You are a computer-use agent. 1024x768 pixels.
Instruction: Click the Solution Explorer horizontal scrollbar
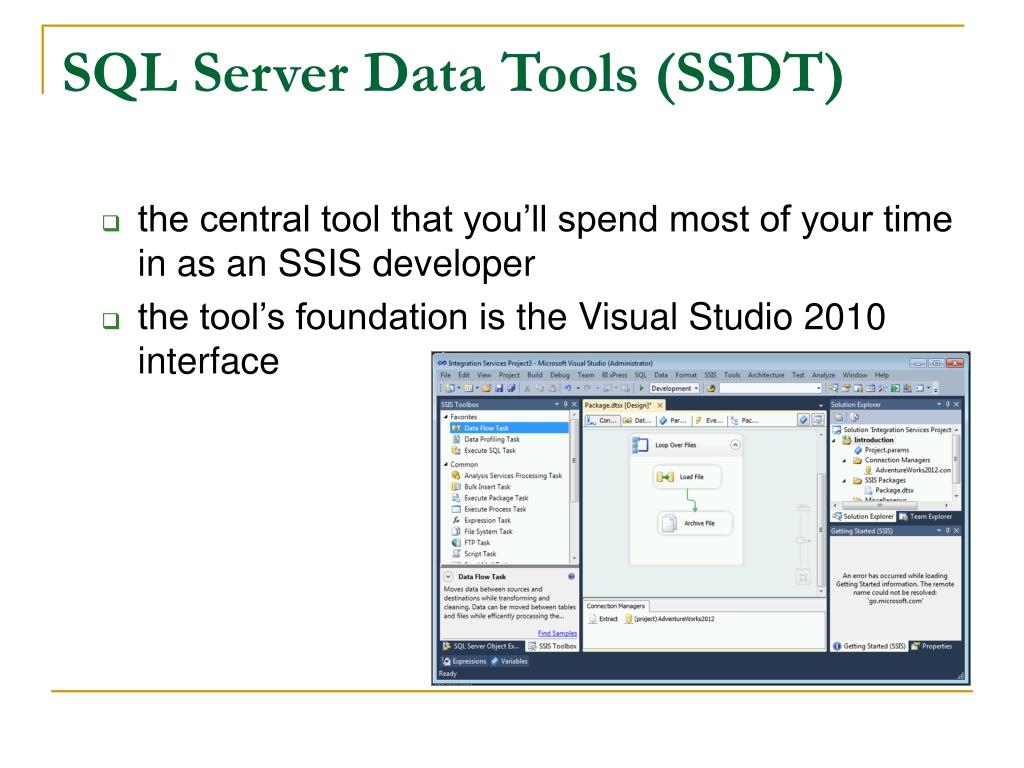point(891,505)
